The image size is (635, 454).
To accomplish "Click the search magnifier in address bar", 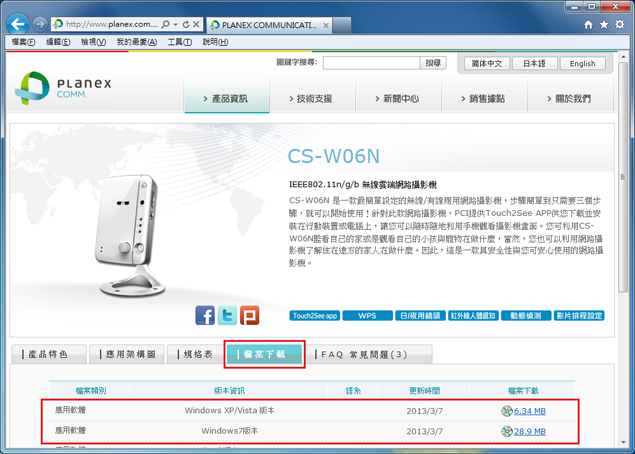I will pyautogui.click(x=166, y=24).
